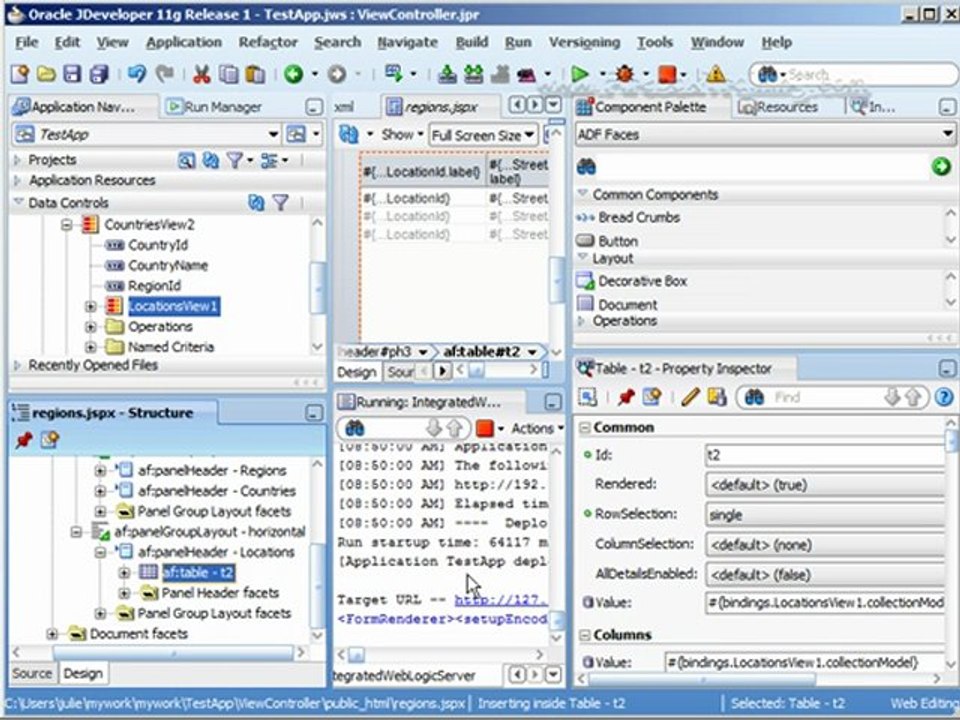This screenshot has width=960, height=720.
Task: Select af:panelHeader - Countries in Structure
Action: (217, 491)
